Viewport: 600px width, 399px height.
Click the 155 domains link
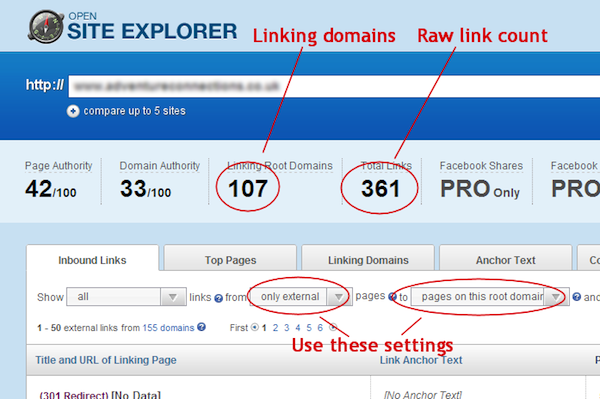(x=168, y=328)
